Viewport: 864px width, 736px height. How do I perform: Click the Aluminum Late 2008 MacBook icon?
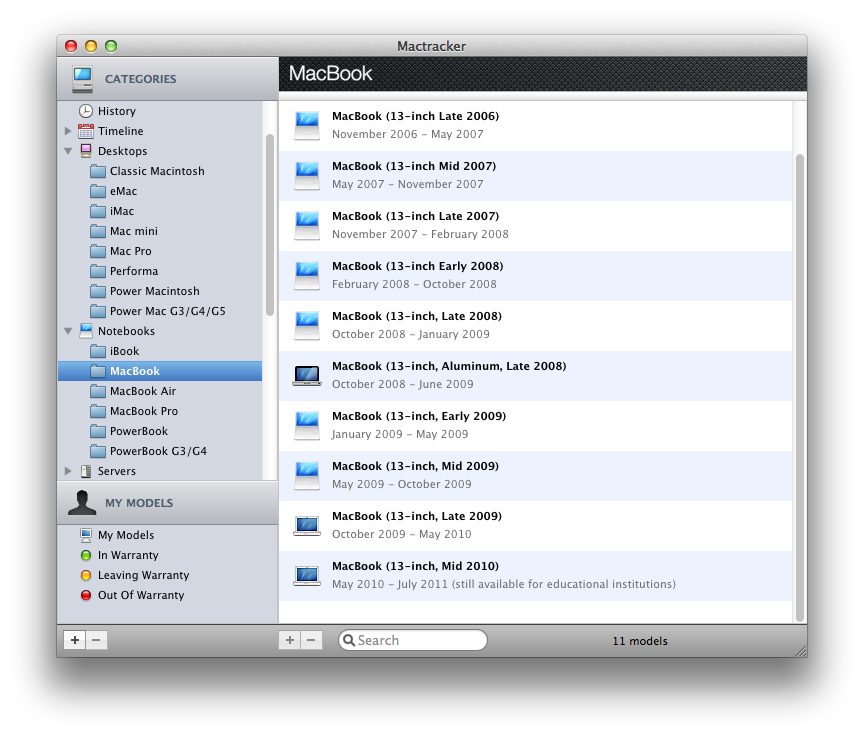coord(307,376)
